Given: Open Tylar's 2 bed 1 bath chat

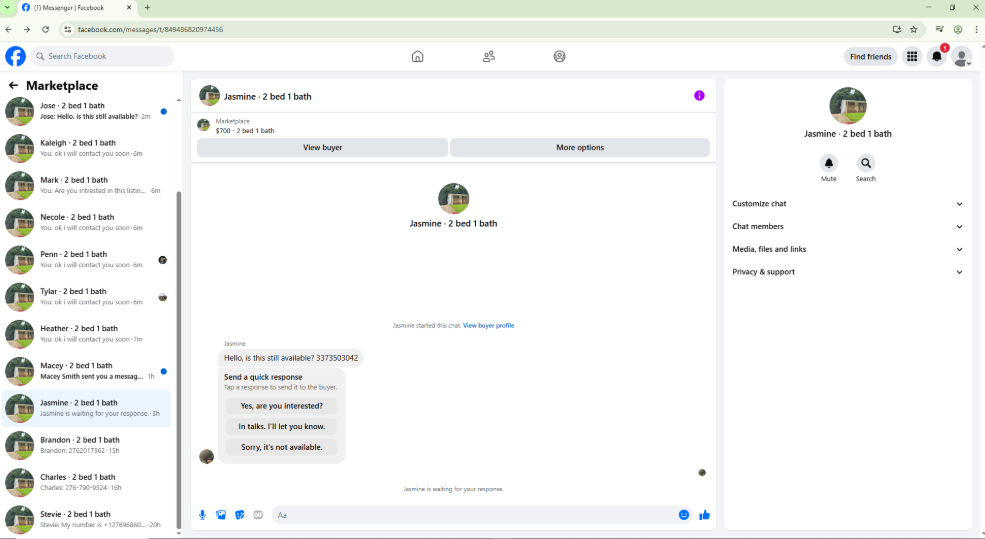Looking at the screenshot, I should (x=86, y=297).
